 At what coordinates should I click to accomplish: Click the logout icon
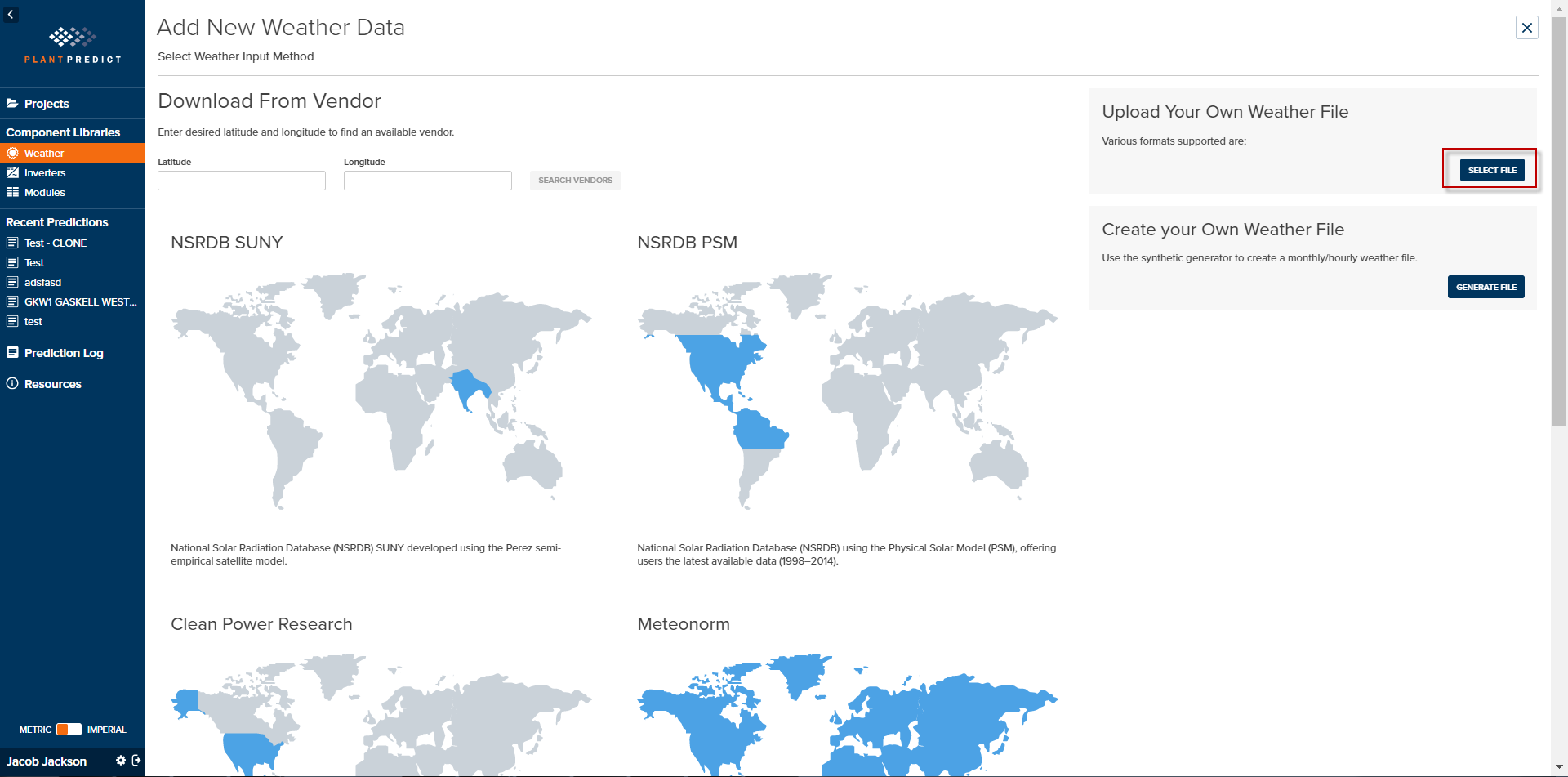136,761
